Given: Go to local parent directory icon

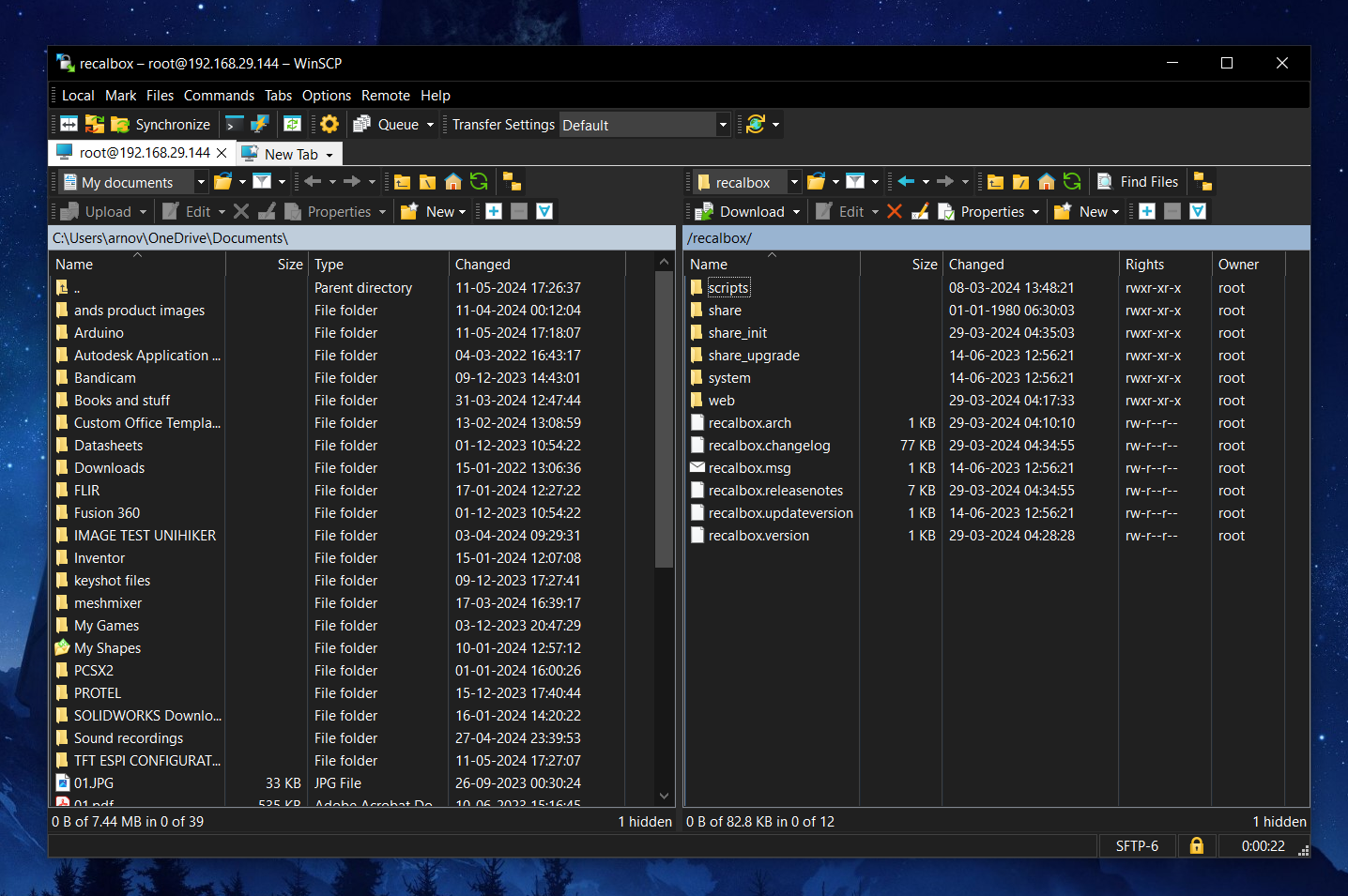Looking at the screenshot, I should tap(402, 182).
